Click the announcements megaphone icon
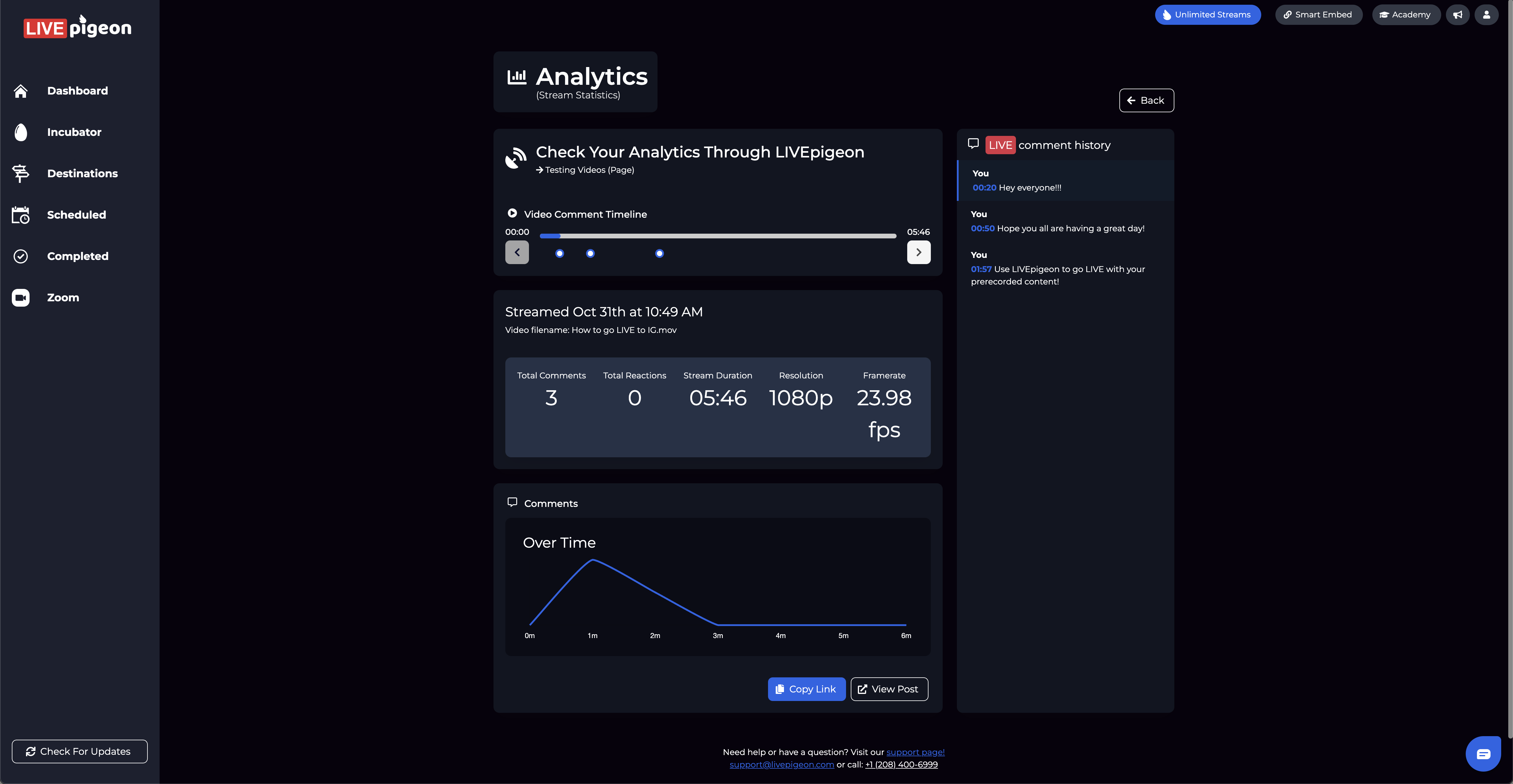Viewport: 1513px width, 784px height. click(x=1457, y=15)
